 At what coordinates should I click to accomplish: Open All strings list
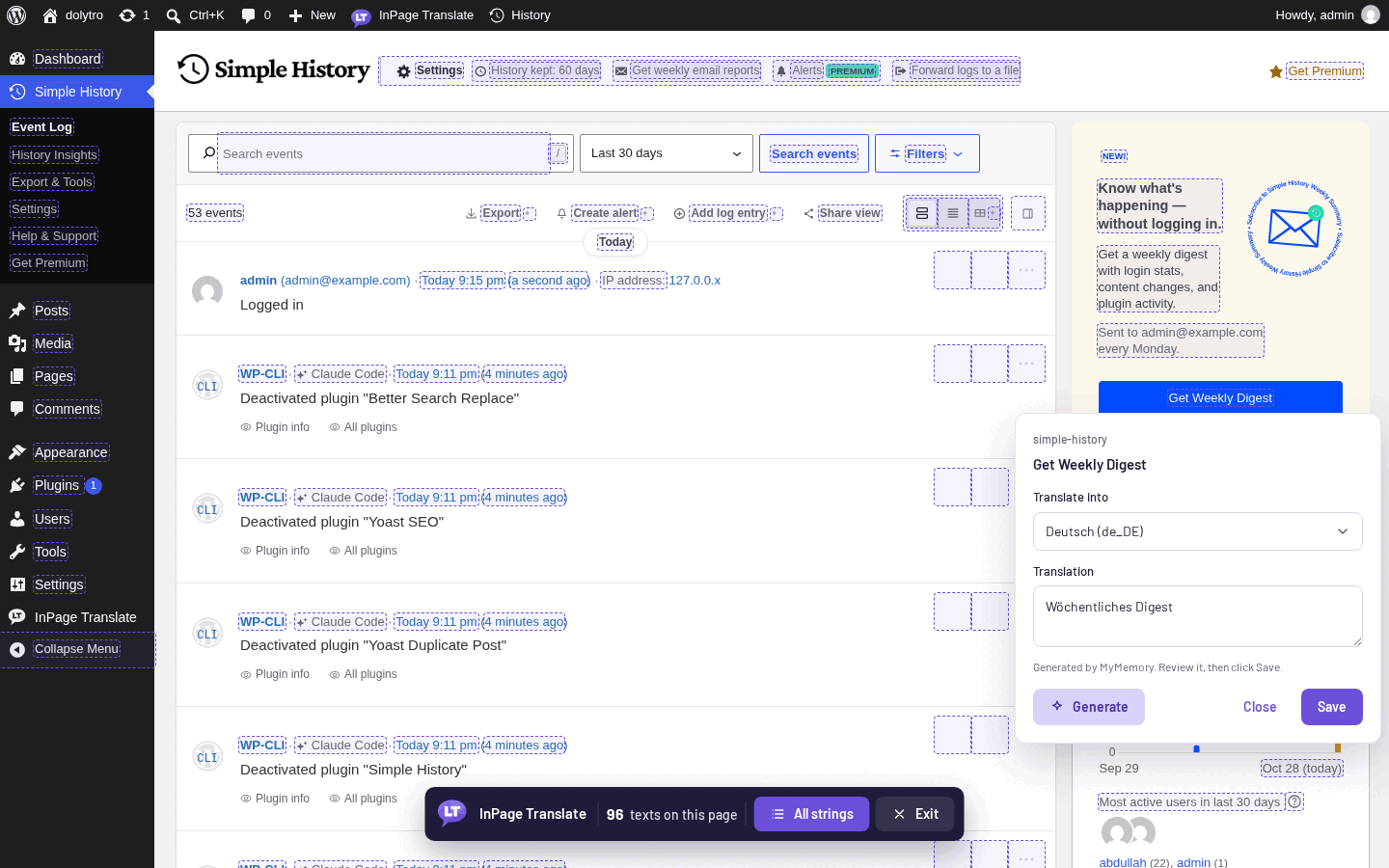(811, 814)
